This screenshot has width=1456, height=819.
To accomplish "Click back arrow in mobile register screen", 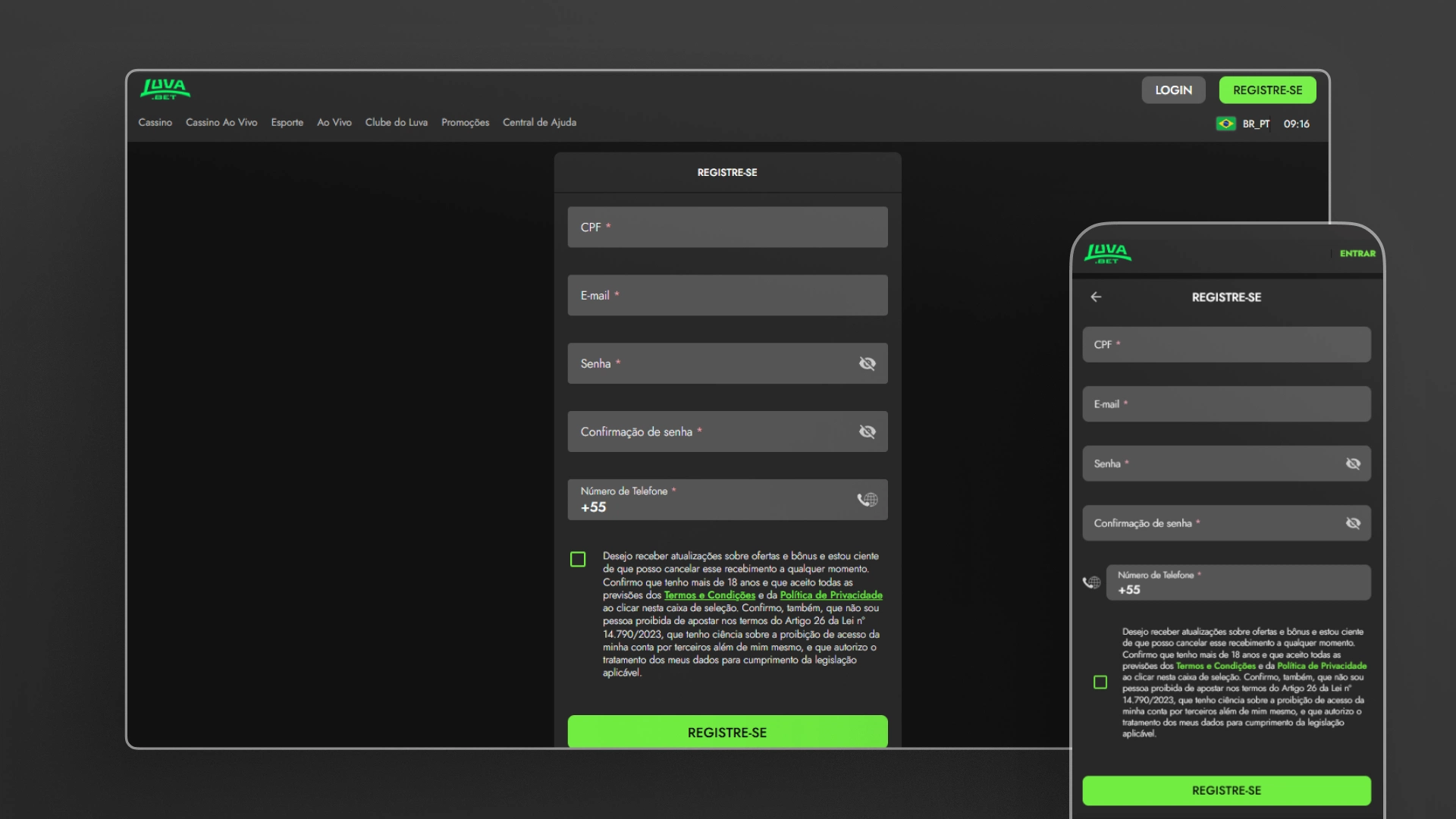I will 1096,297.
